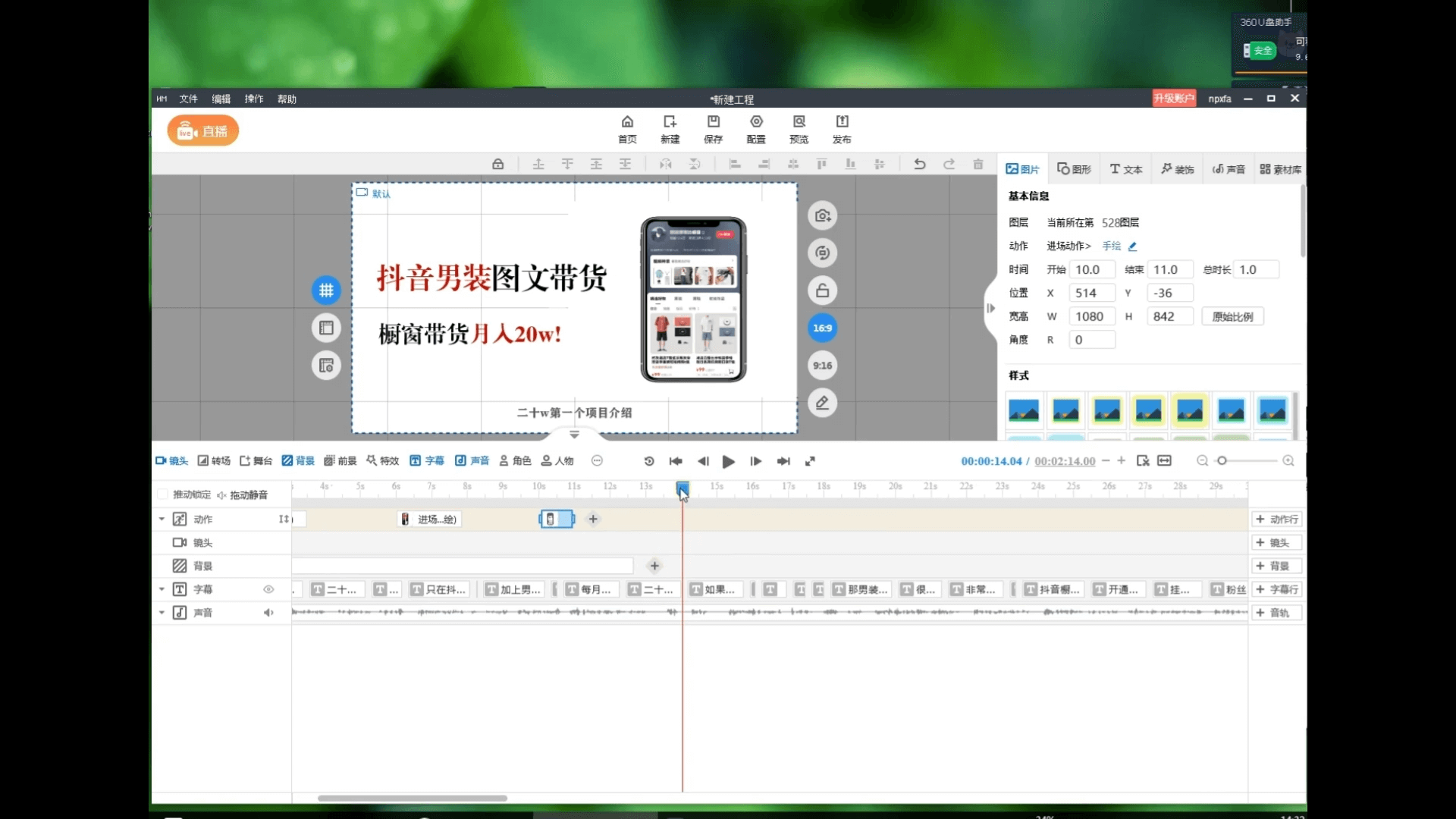
Task: Jump to the timeline start
Action: tap(676, 461)
